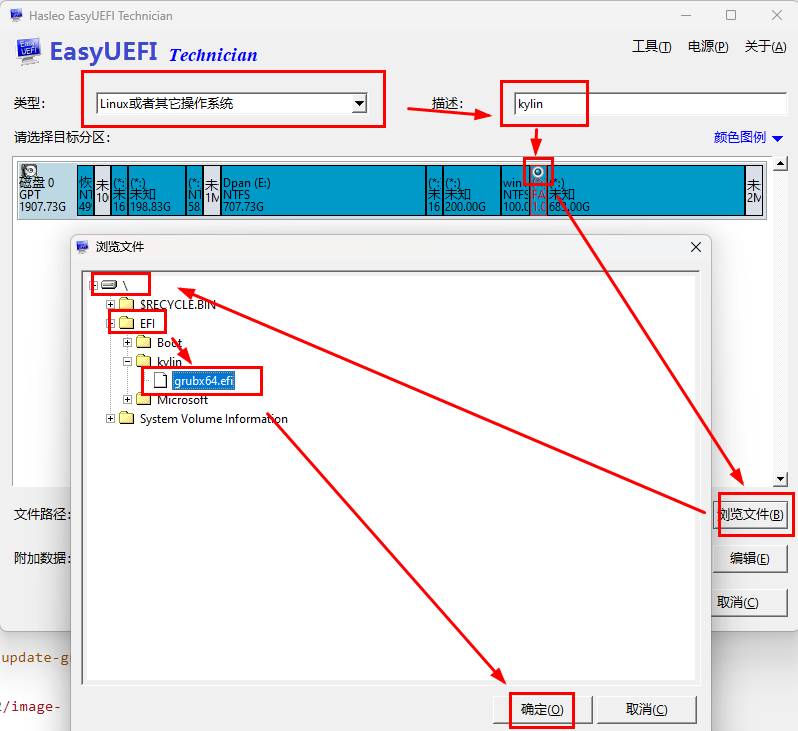Image resolution: width=798 pixels, height=731 pixels.
Task: Select the Dpan (E:) NTFS partition
Action: pos(322,190)
